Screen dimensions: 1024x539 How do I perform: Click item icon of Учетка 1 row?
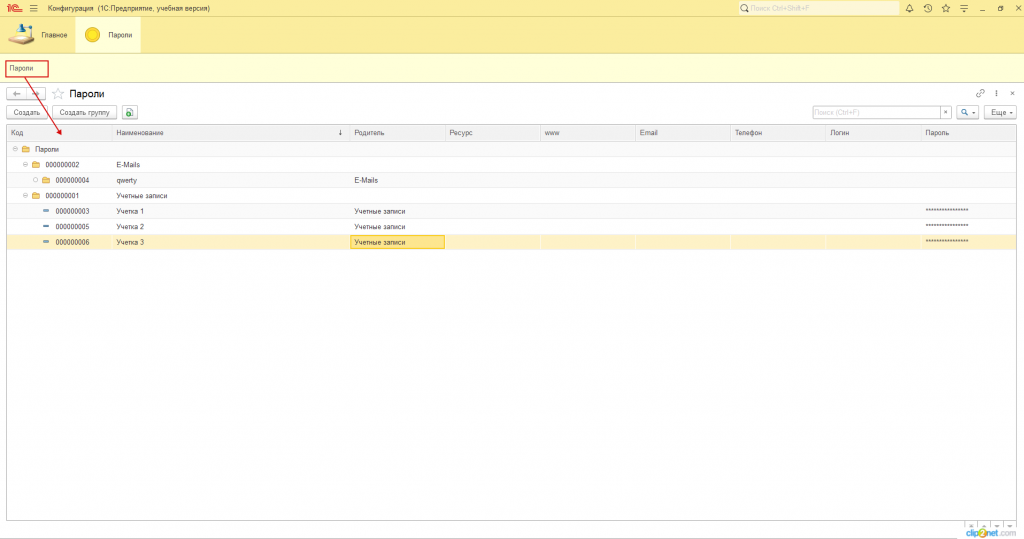tap(46, 211)
